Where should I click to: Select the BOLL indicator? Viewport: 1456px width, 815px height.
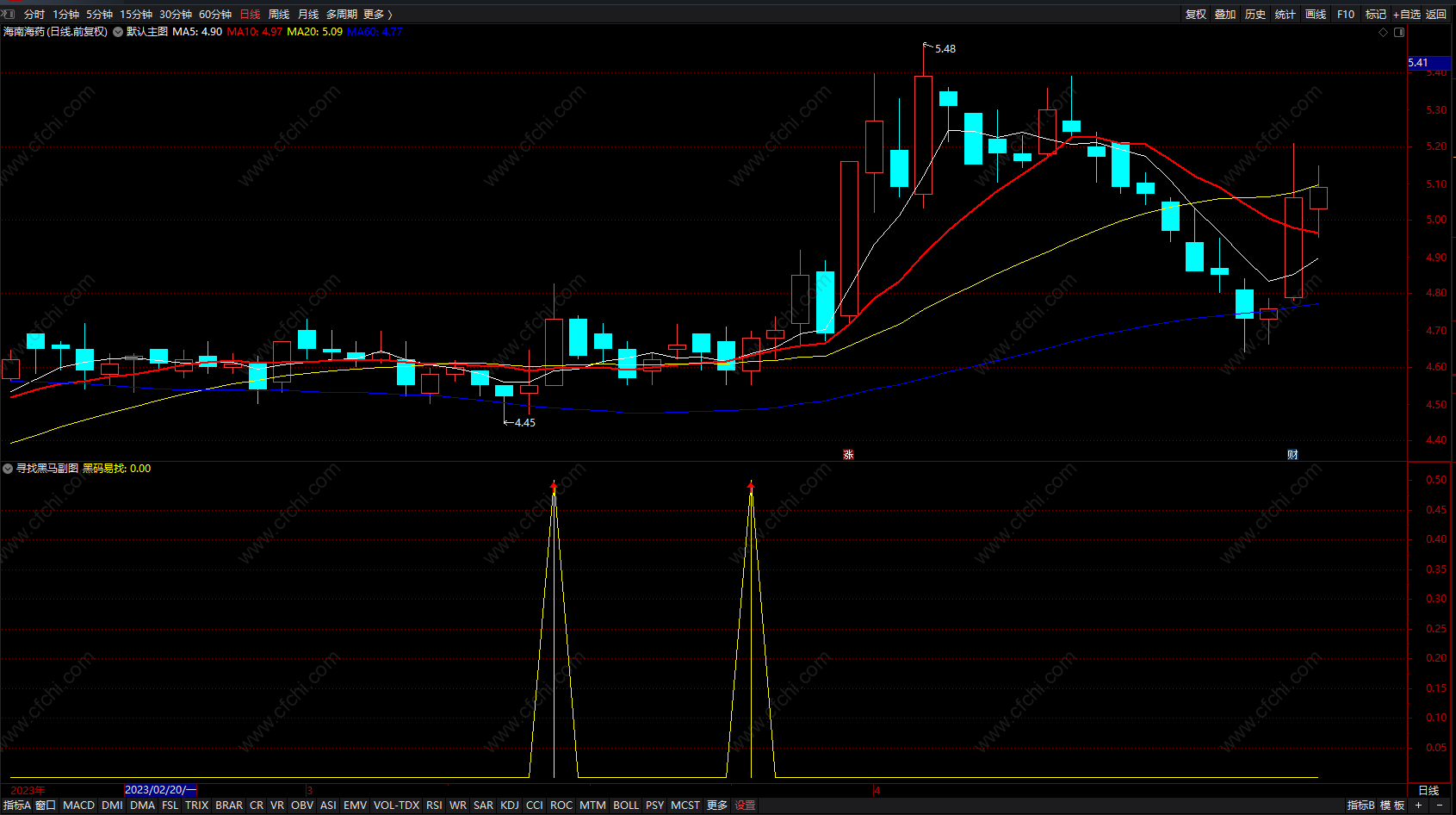click(x=626, y=806)
